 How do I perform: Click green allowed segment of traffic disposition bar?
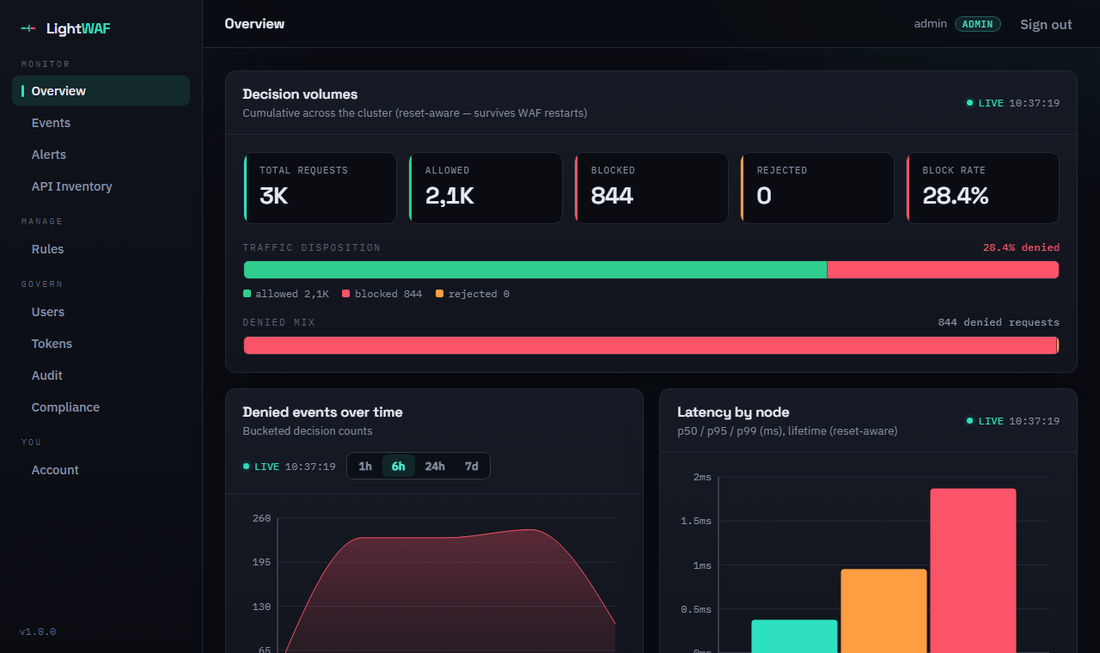535,270
